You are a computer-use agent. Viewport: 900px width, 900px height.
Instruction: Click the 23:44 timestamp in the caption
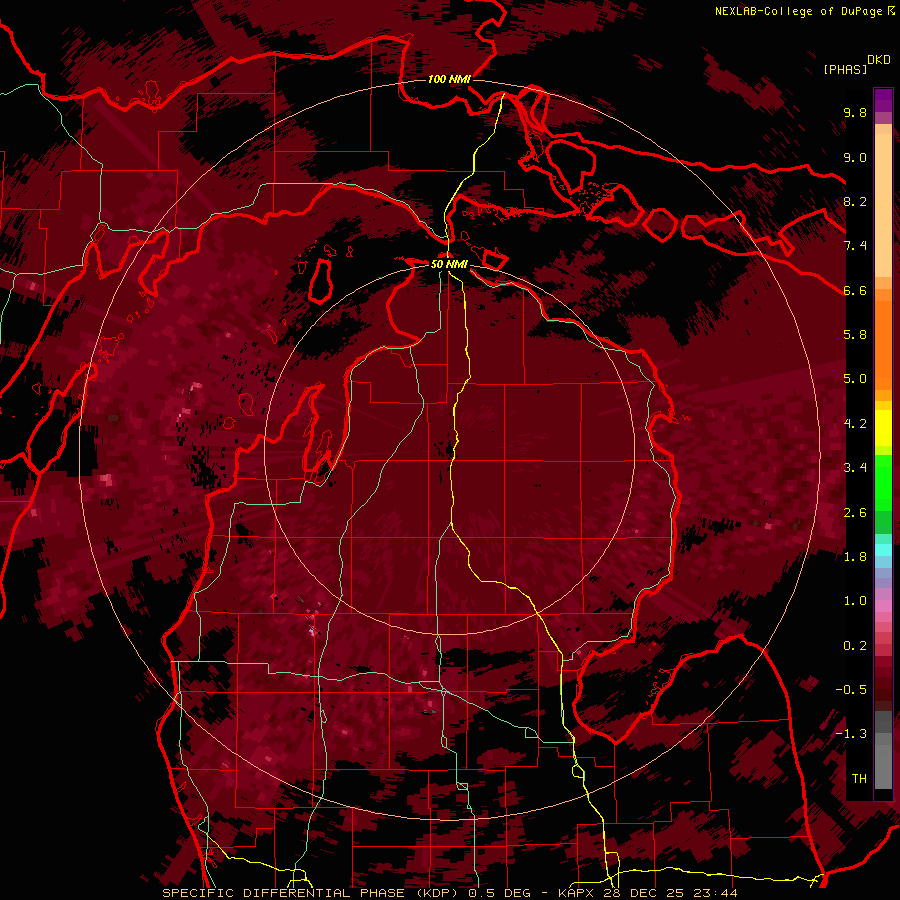click(x=716, y=893)
